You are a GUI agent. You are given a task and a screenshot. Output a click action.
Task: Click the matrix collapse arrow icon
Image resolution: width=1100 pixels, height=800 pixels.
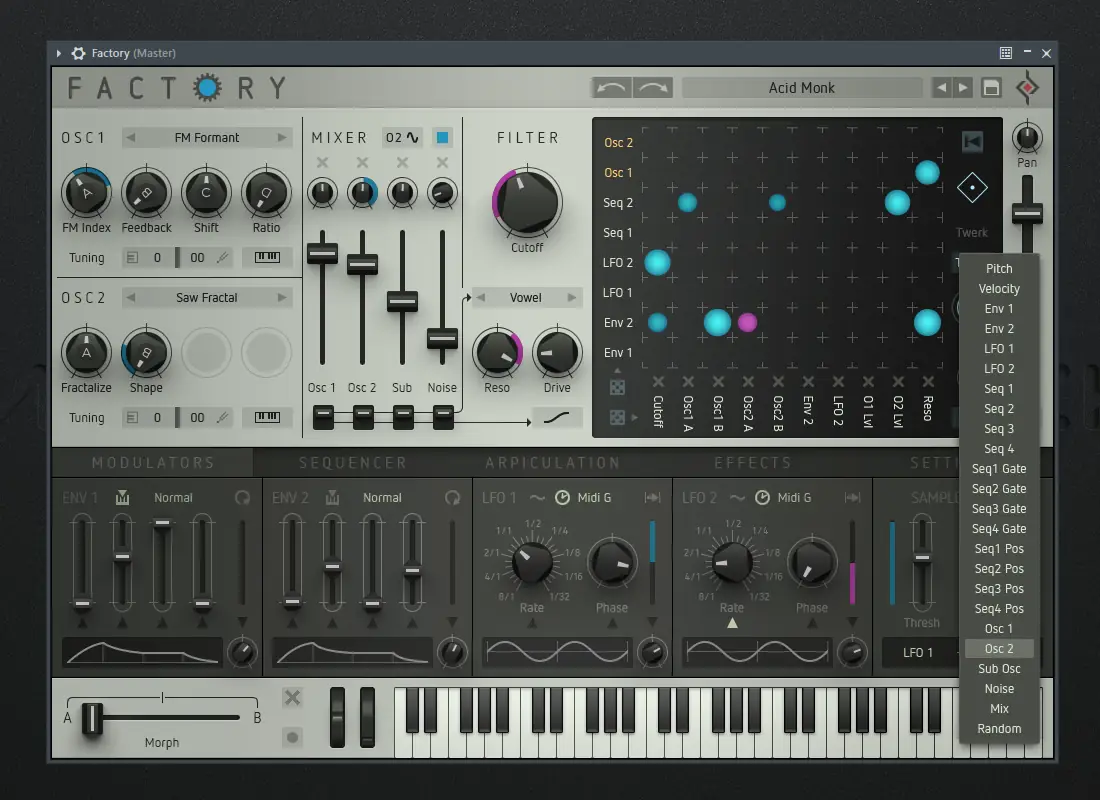[972, 142]
